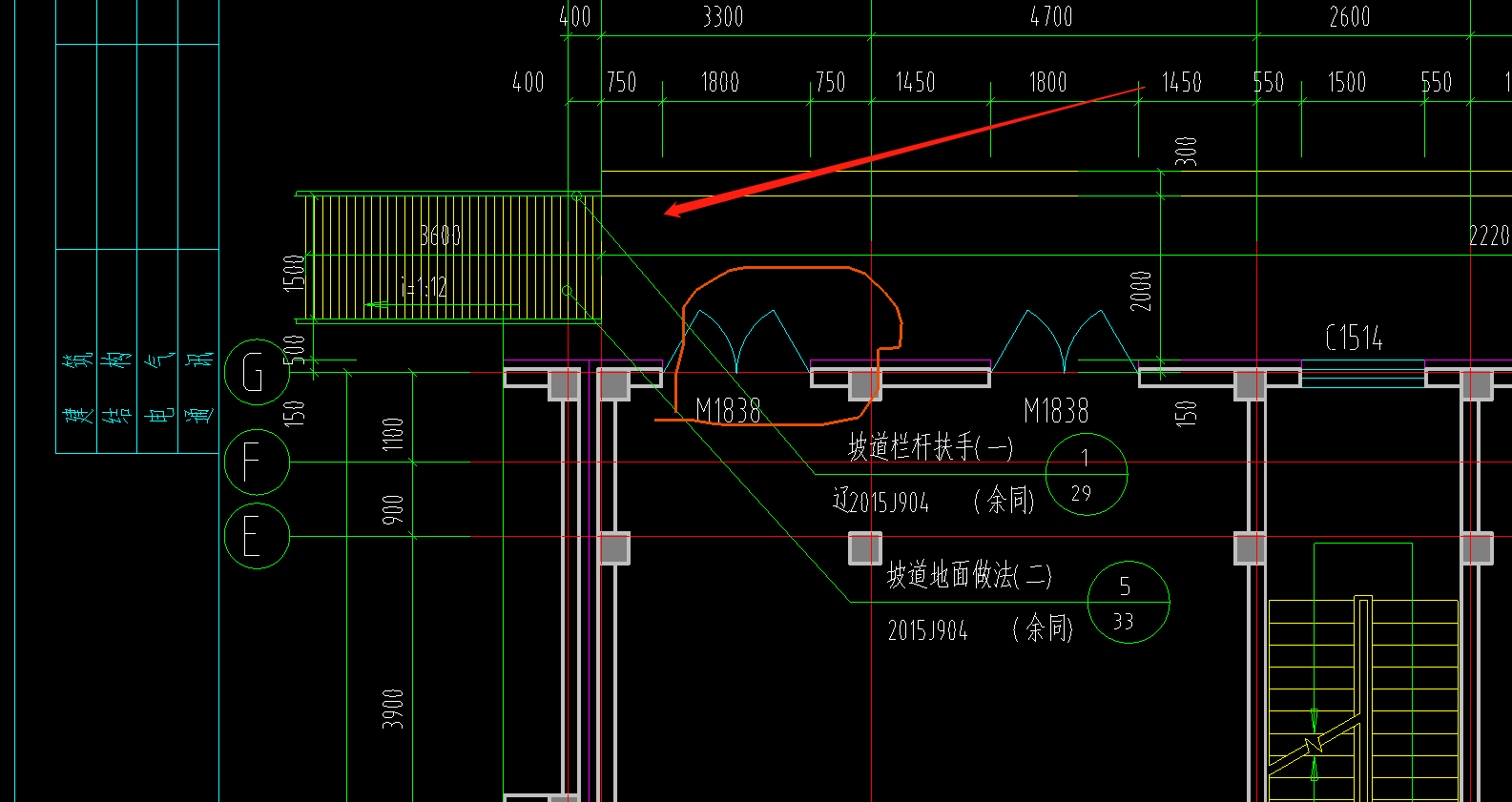This screenshot has width=1512, height=802.
Task: Select the left M1838 door label
Action: [x=728, y=410]
